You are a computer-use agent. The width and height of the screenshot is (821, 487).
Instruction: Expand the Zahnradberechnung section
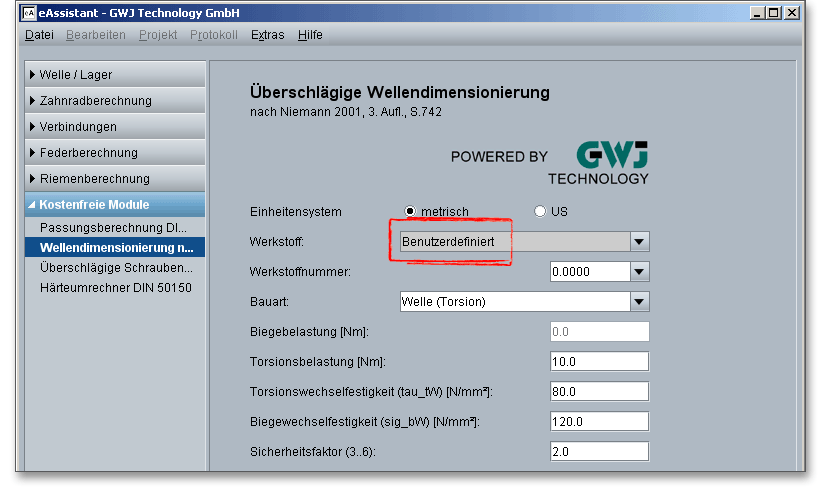114,101
